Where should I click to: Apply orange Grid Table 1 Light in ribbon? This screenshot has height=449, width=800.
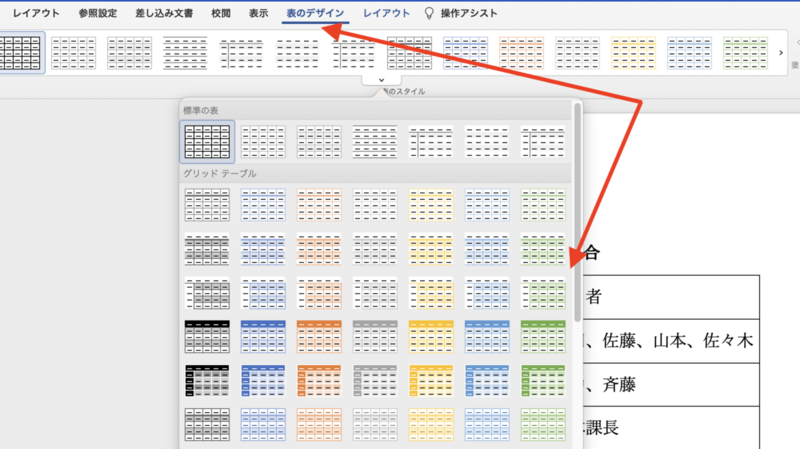(x=521, y=53)
